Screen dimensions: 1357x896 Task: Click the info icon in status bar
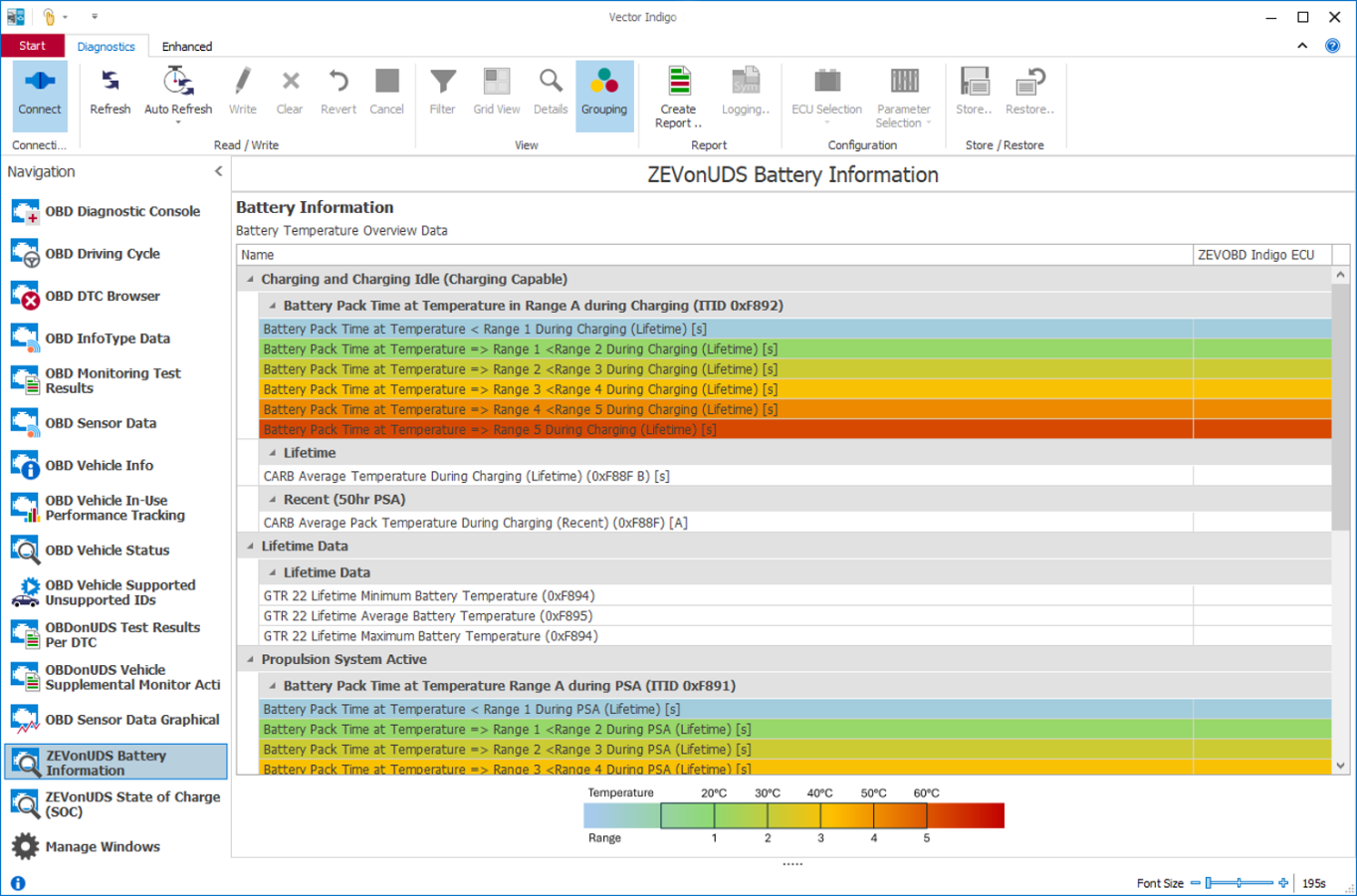coord(18,883)
